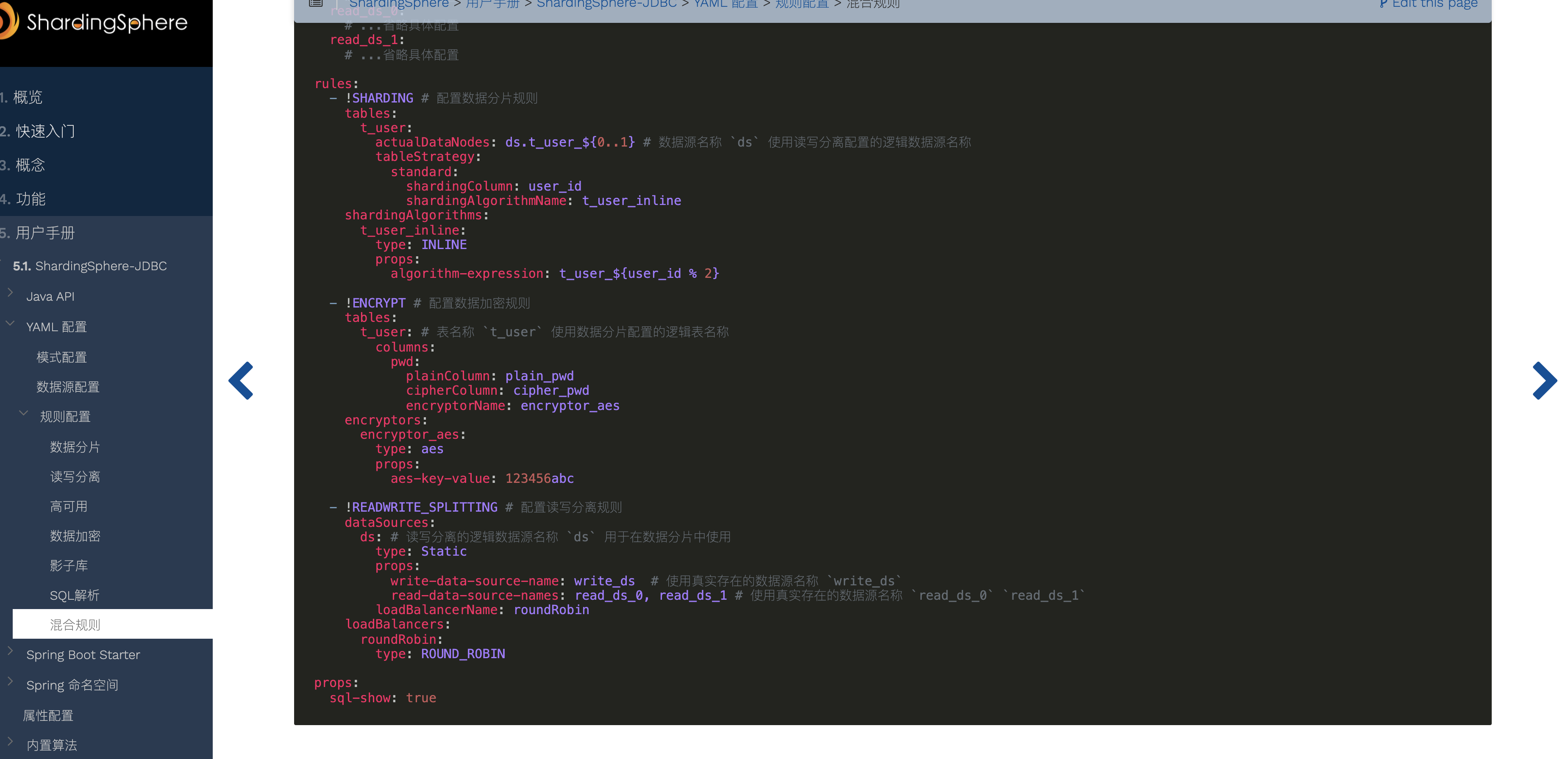Click 规则配置 breadcrumb link
This screenshot has width=1568, height=759.
(x=802, y=4)
